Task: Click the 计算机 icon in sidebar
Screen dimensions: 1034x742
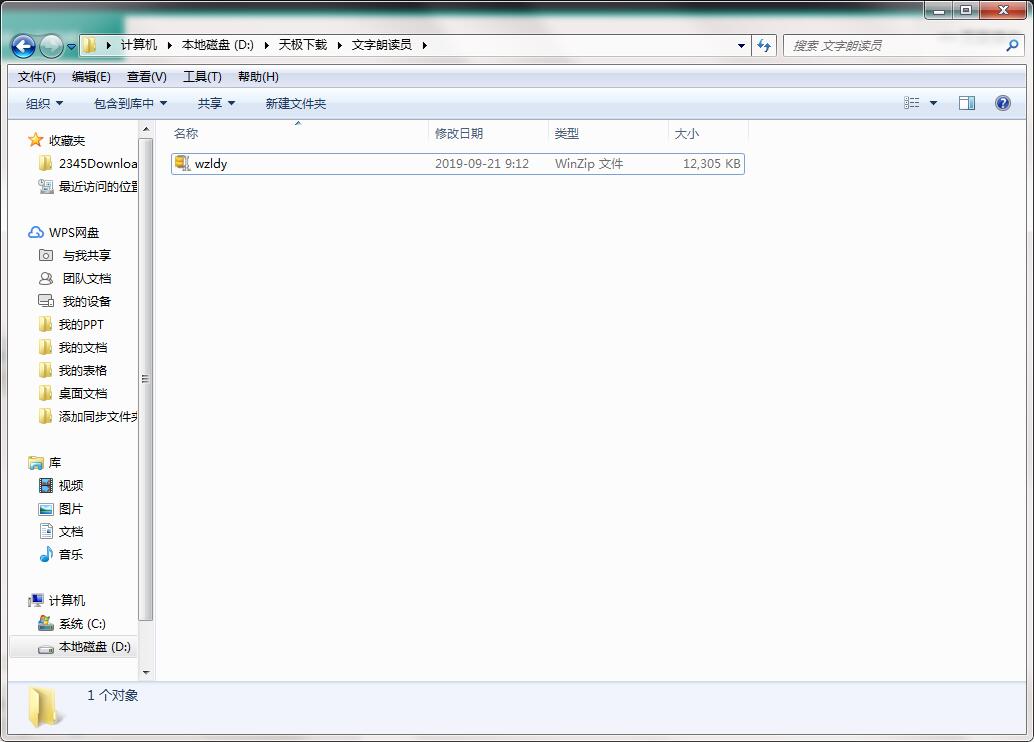Action: point(36,600)
